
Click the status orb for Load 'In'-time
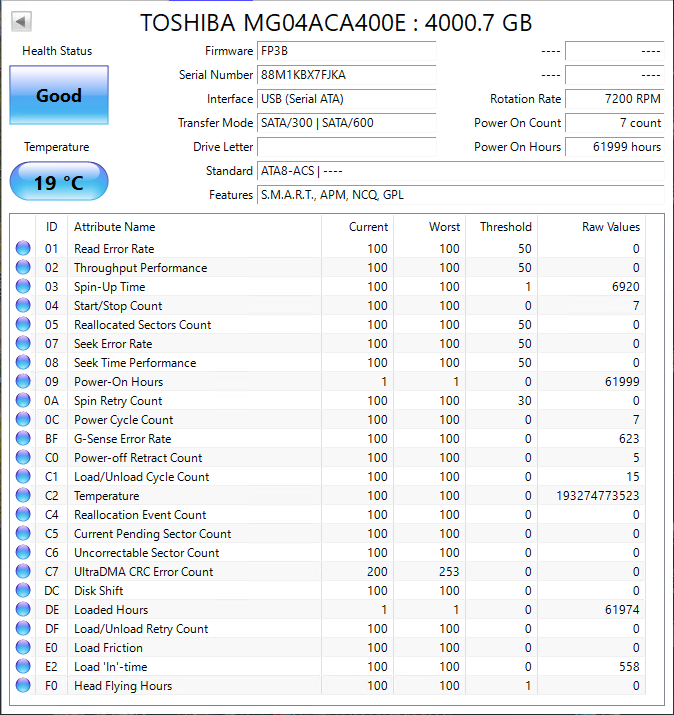[x=23, y=666]
